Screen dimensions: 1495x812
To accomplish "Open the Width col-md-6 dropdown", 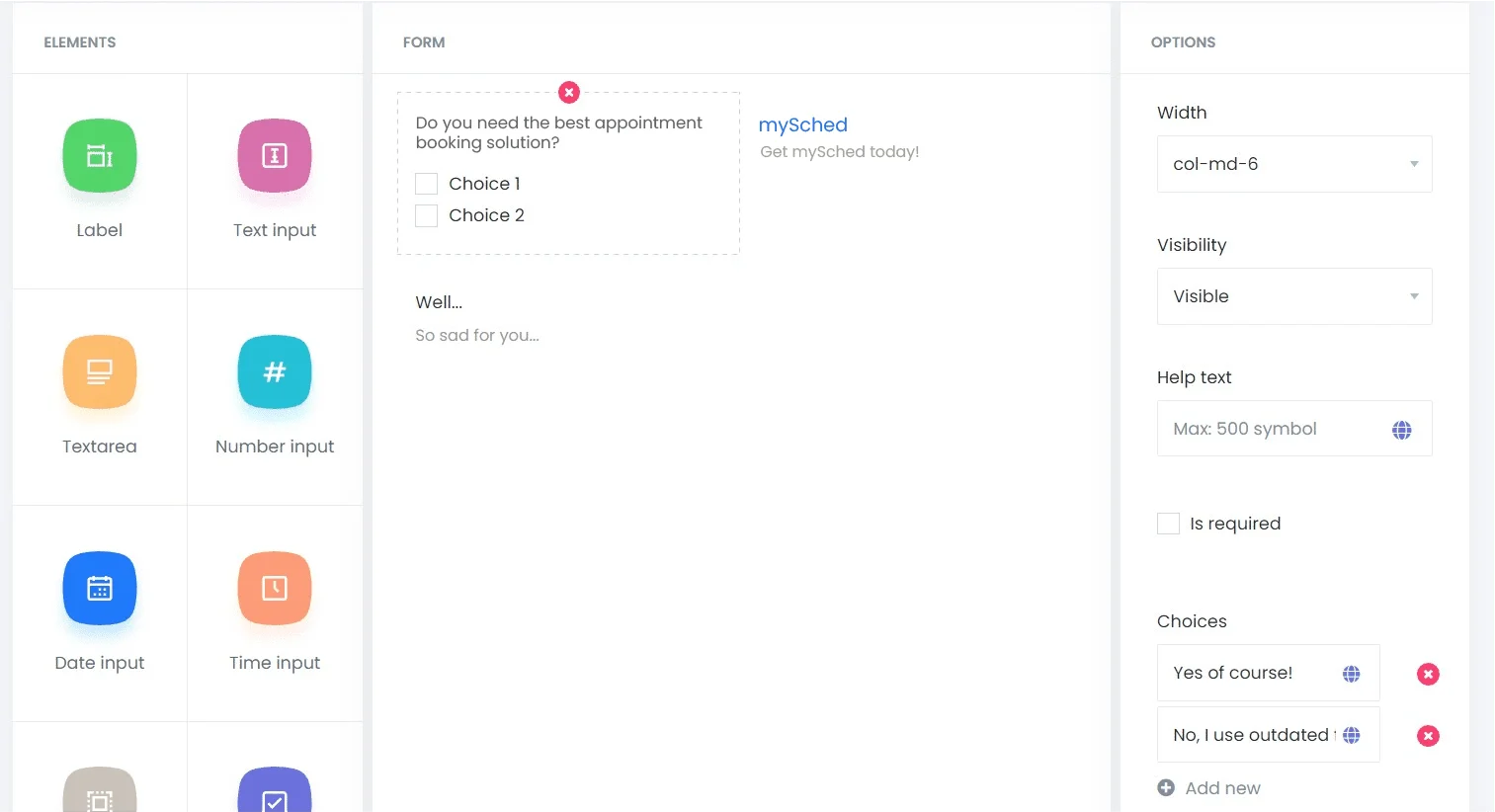I will point(1294,164).
